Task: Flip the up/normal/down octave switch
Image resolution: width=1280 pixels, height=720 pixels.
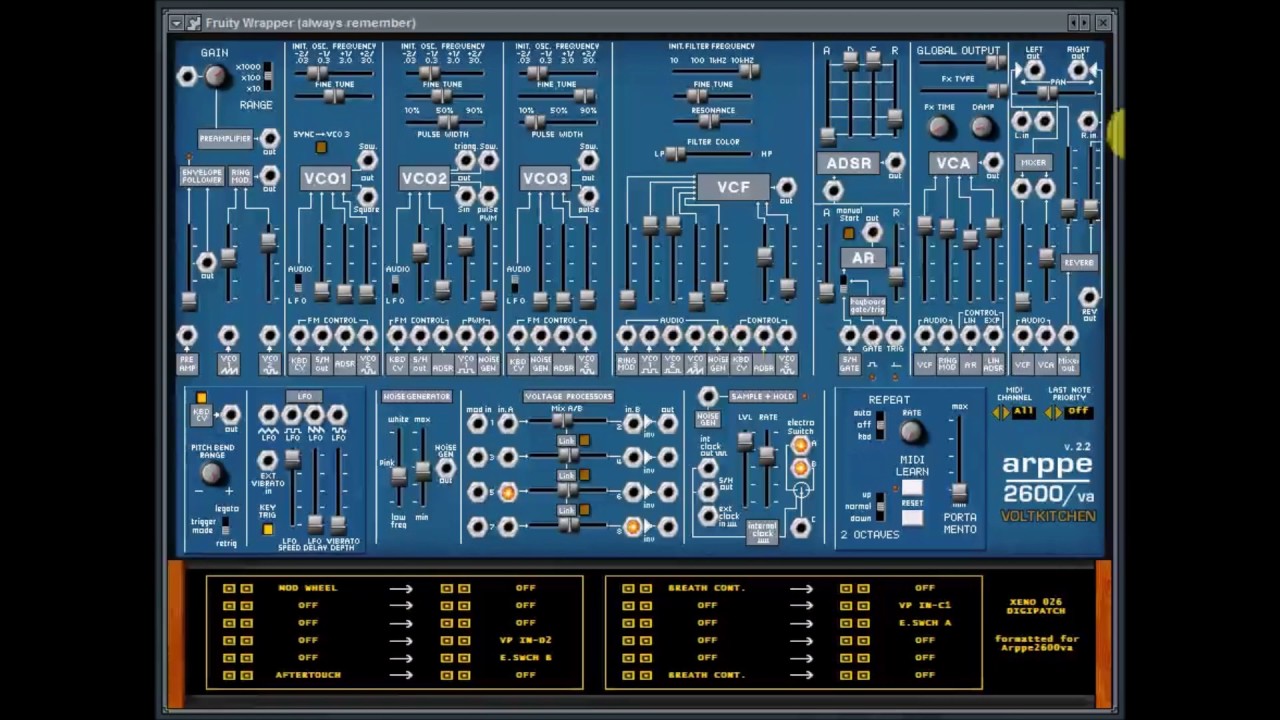Action: [x=880, y=505]
